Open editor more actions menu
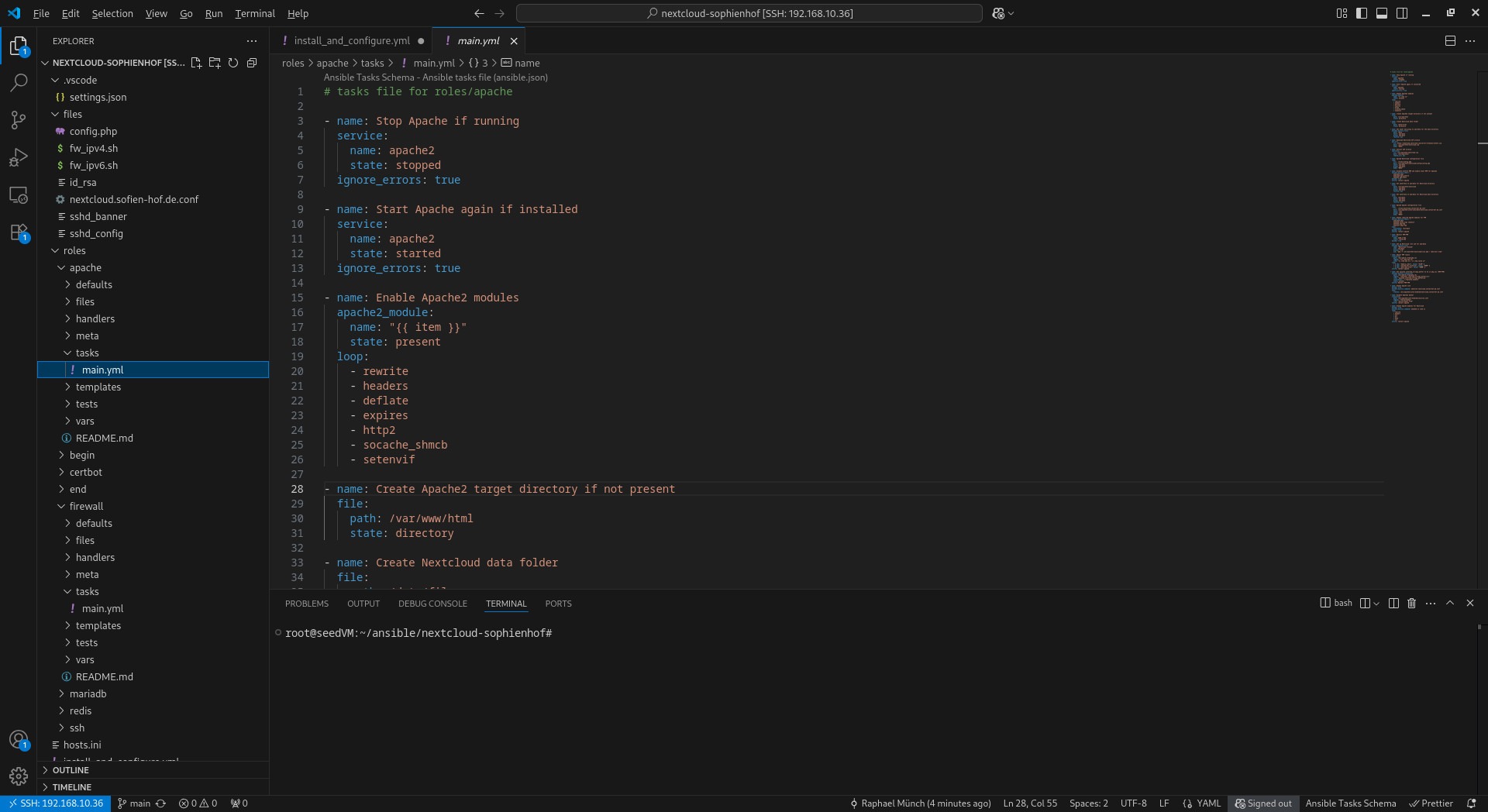Viewport: 1488px width, 812px height. coord(1470,41)
